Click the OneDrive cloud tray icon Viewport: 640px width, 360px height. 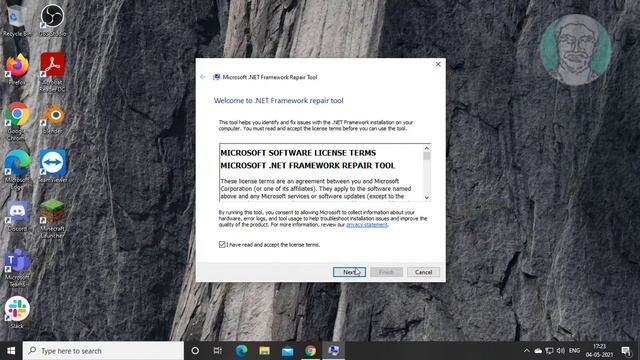pos(538,351)
